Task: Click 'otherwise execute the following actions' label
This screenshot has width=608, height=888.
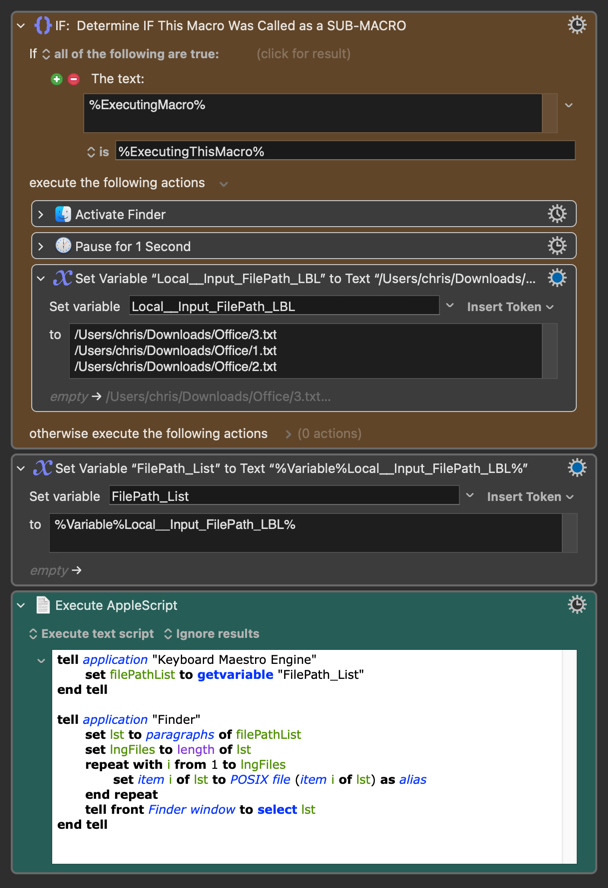Action: pyautogui.click(x=148, y=433)
